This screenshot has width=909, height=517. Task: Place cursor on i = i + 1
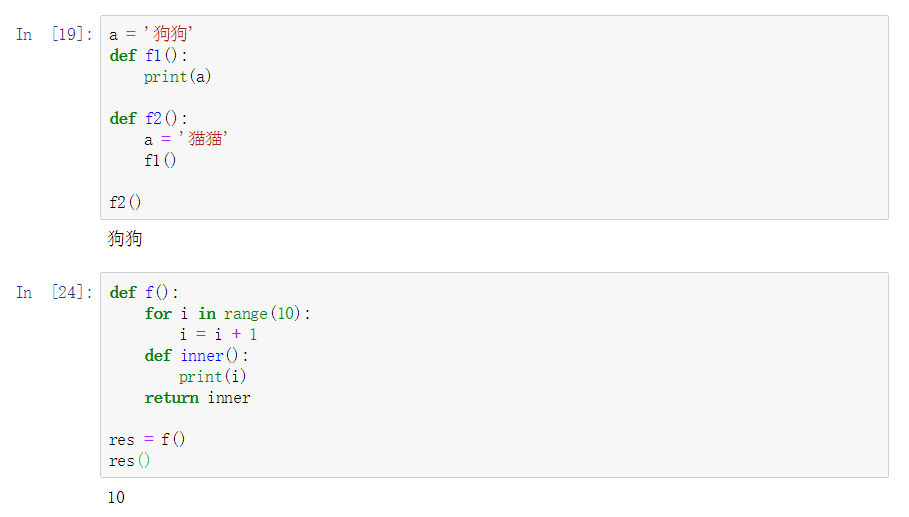click(218, 335)
